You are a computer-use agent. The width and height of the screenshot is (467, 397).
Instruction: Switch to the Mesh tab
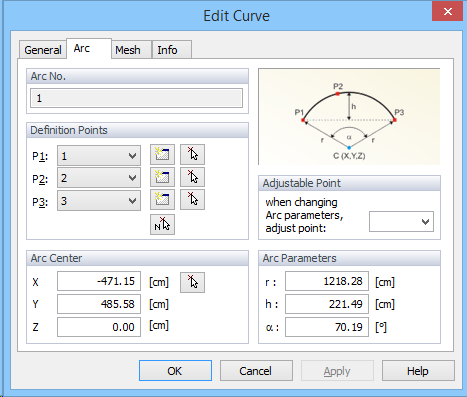click(x=131, y=50)
